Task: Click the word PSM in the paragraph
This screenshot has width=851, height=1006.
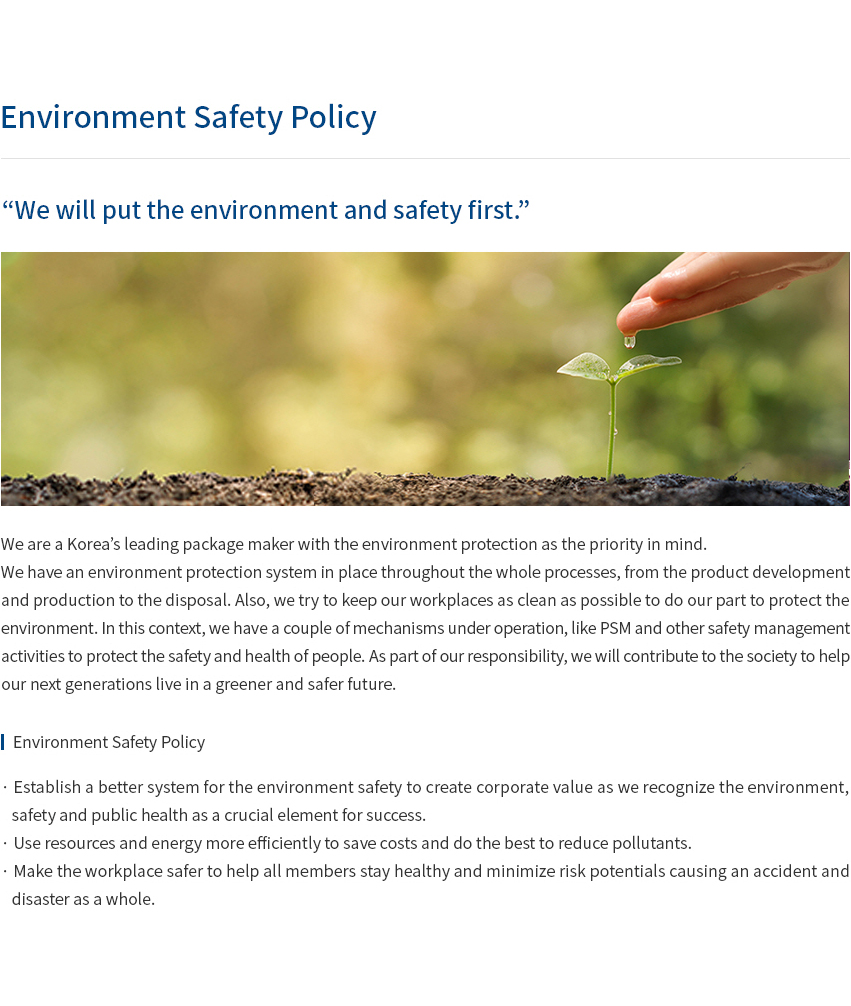Action: coord(615,628)
